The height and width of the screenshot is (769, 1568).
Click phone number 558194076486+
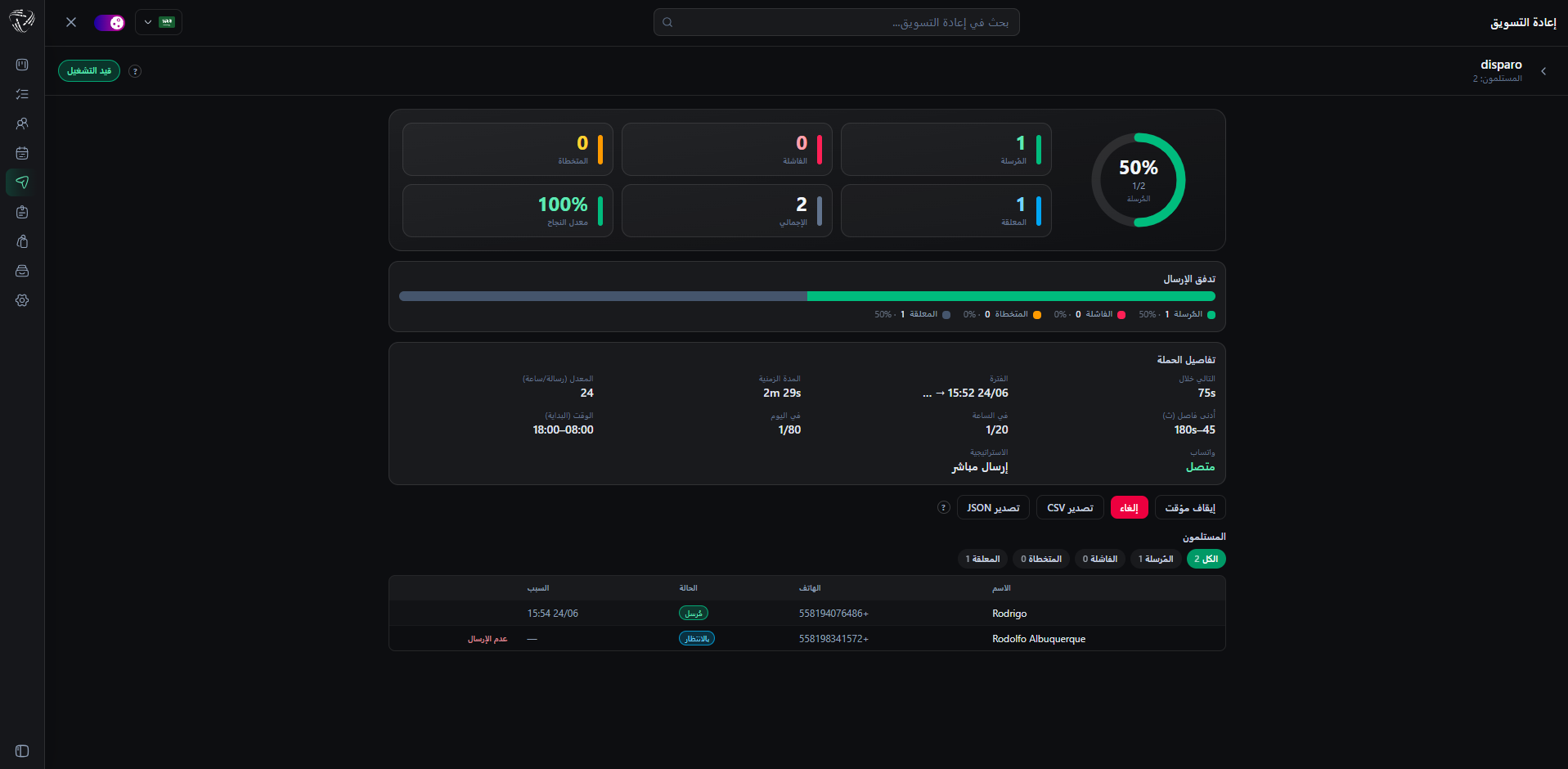(833, 614)
